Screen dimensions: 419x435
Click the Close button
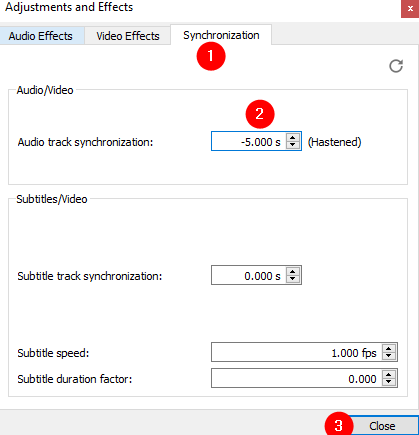[382, 426]
